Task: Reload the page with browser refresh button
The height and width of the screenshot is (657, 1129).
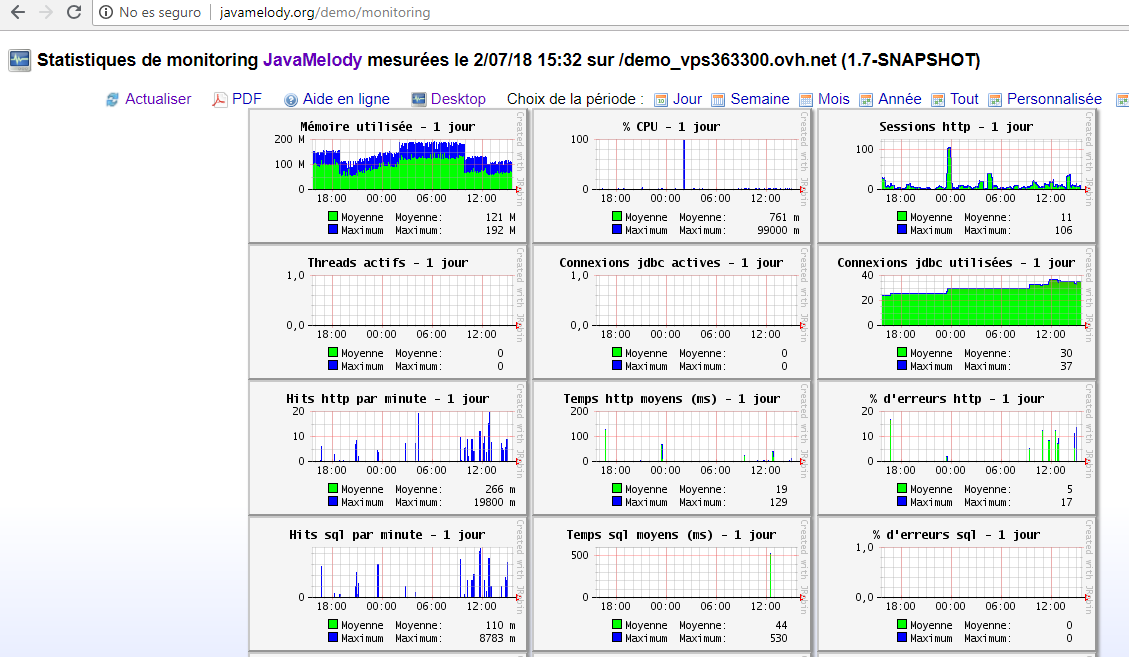Action: [74, 13]
